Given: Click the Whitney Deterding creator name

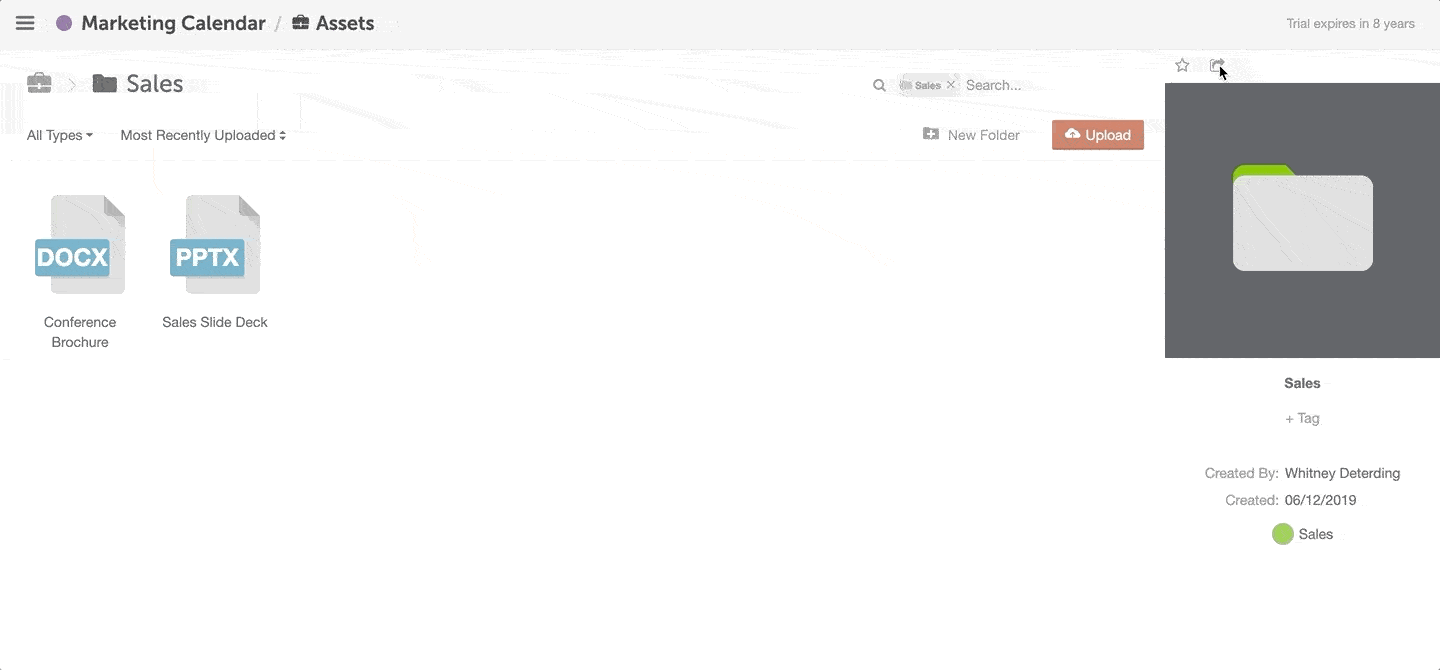Looking at the screenshot, I should pos(1342,473).
